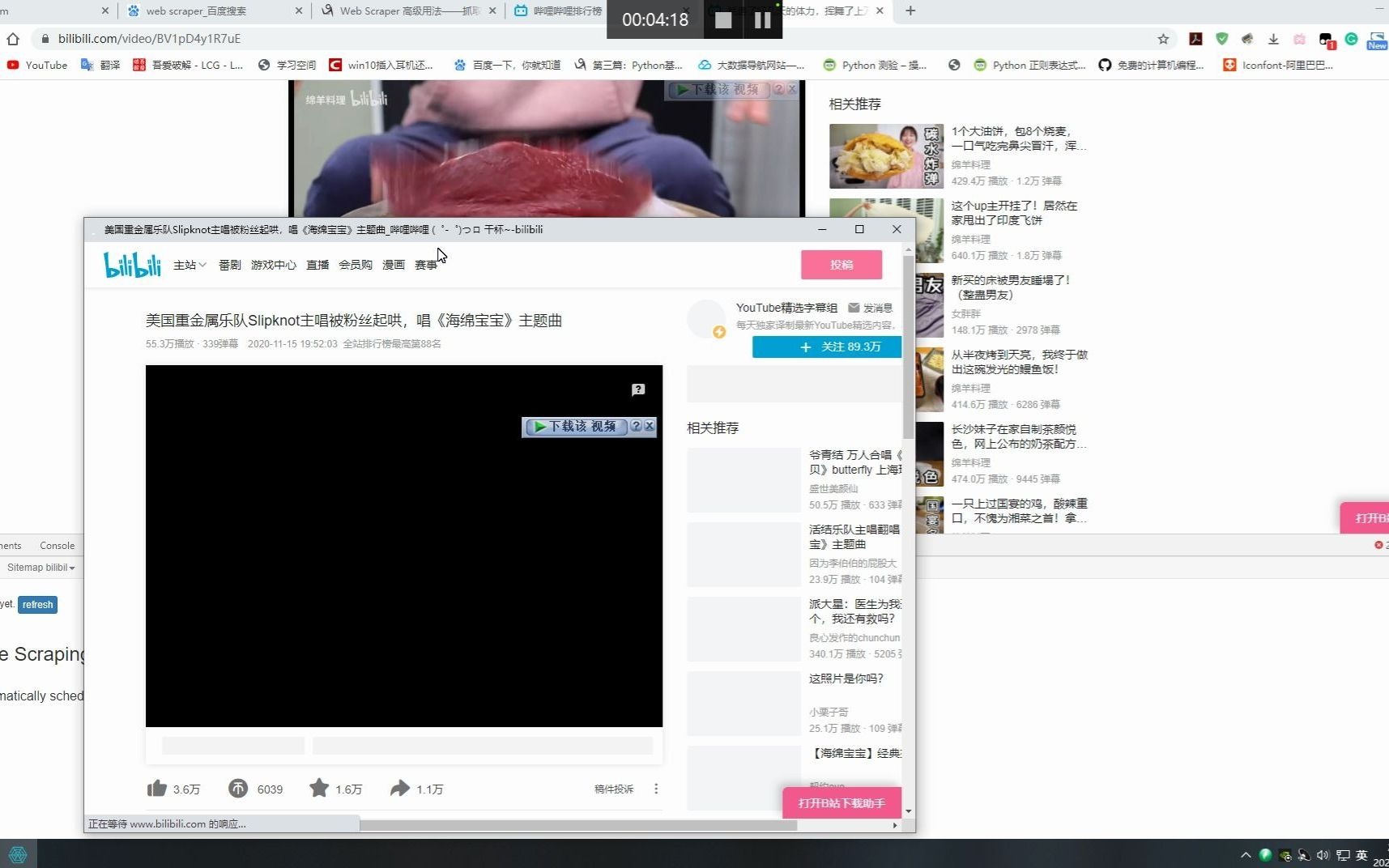Open 长沙妹子在家自制茶颜悦色 video
The image size is (1389, 868).
click(x=1018, y=436)
